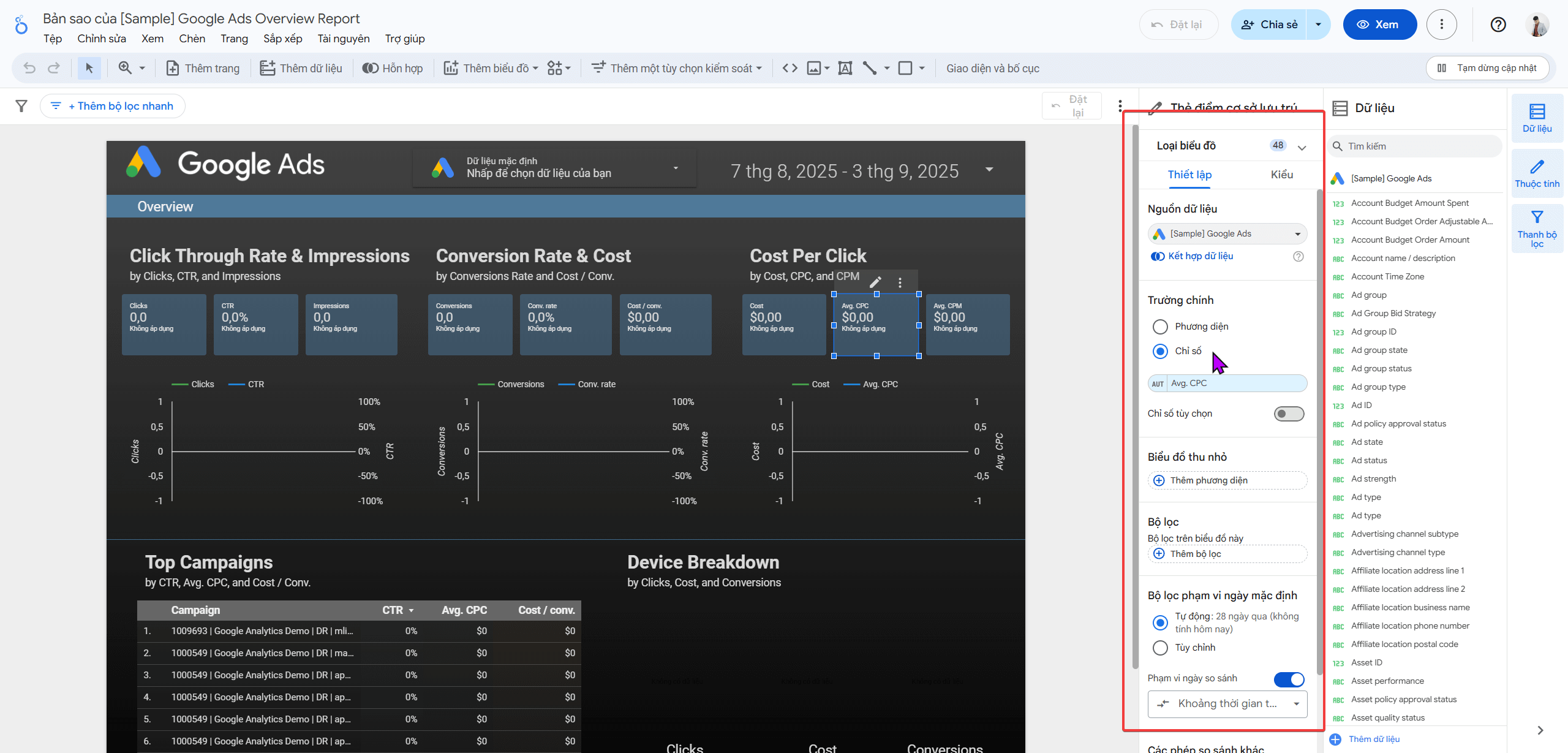Click the filter funnel icon
Viewport: 1568px width, 753px height.
[21, 106]
